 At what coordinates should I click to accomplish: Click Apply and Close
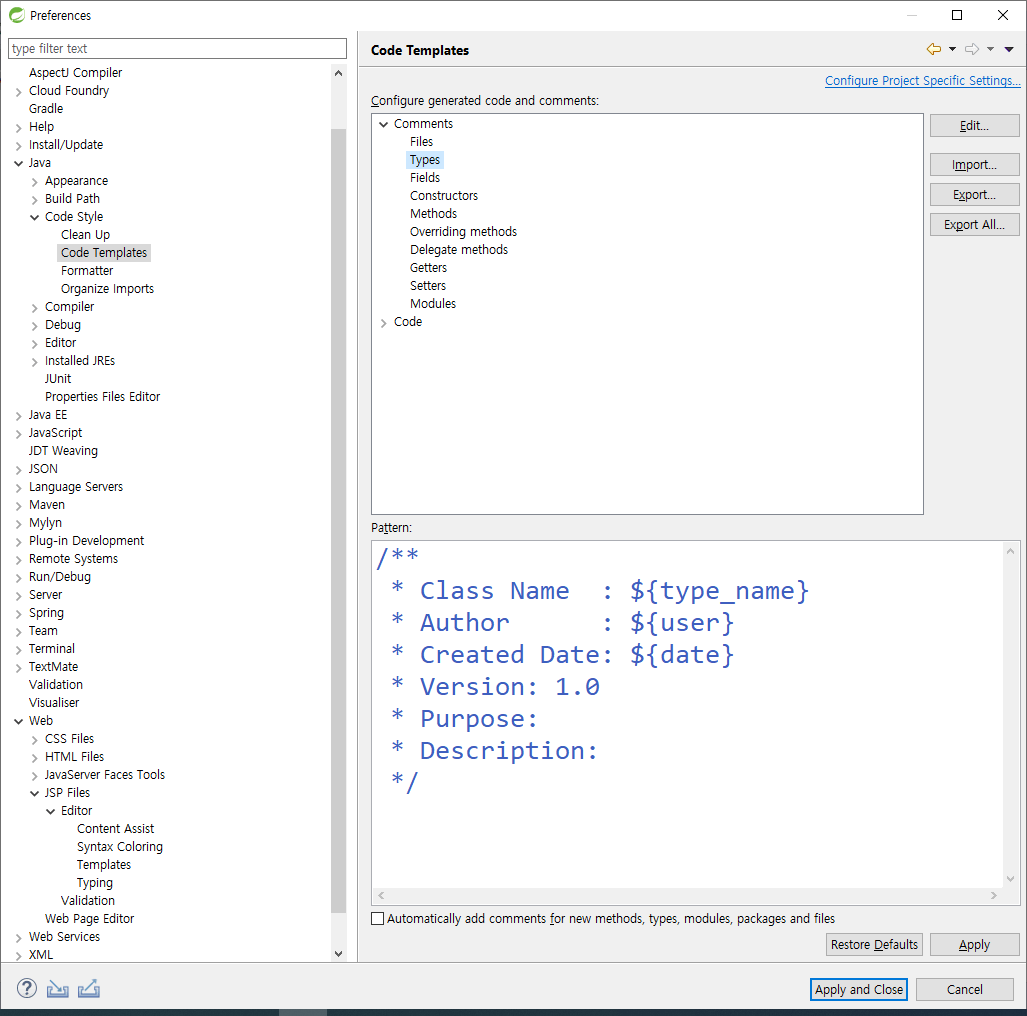click(x=858, y=989)
